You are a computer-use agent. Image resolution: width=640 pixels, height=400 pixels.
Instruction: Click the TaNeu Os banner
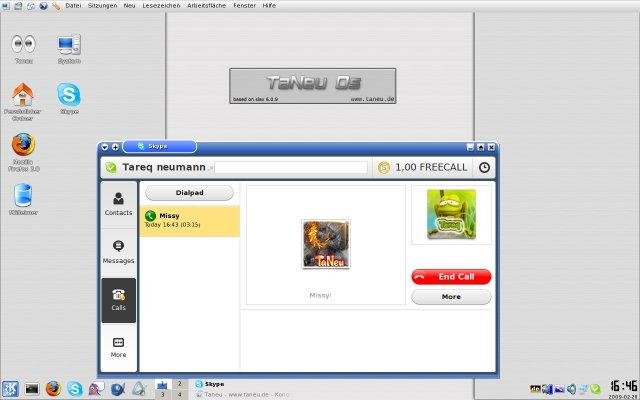(x=313, y=86)
